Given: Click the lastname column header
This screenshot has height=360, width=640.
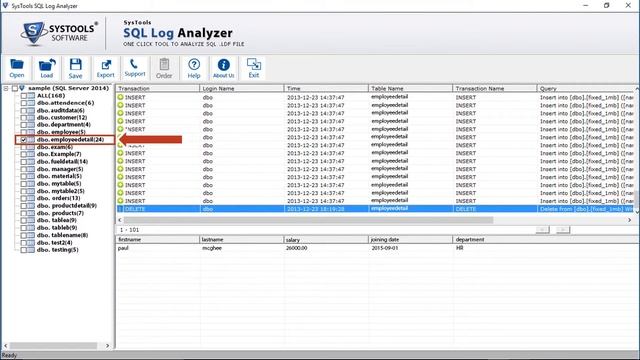Looking at the screenshot, I should click(242, 240).
